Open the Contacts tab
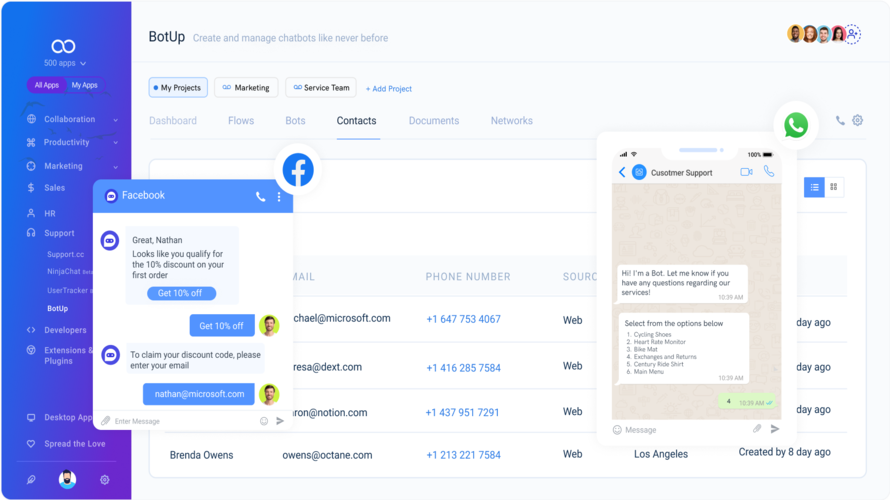Viewport: 890px width, 500px height. point(356,121)
